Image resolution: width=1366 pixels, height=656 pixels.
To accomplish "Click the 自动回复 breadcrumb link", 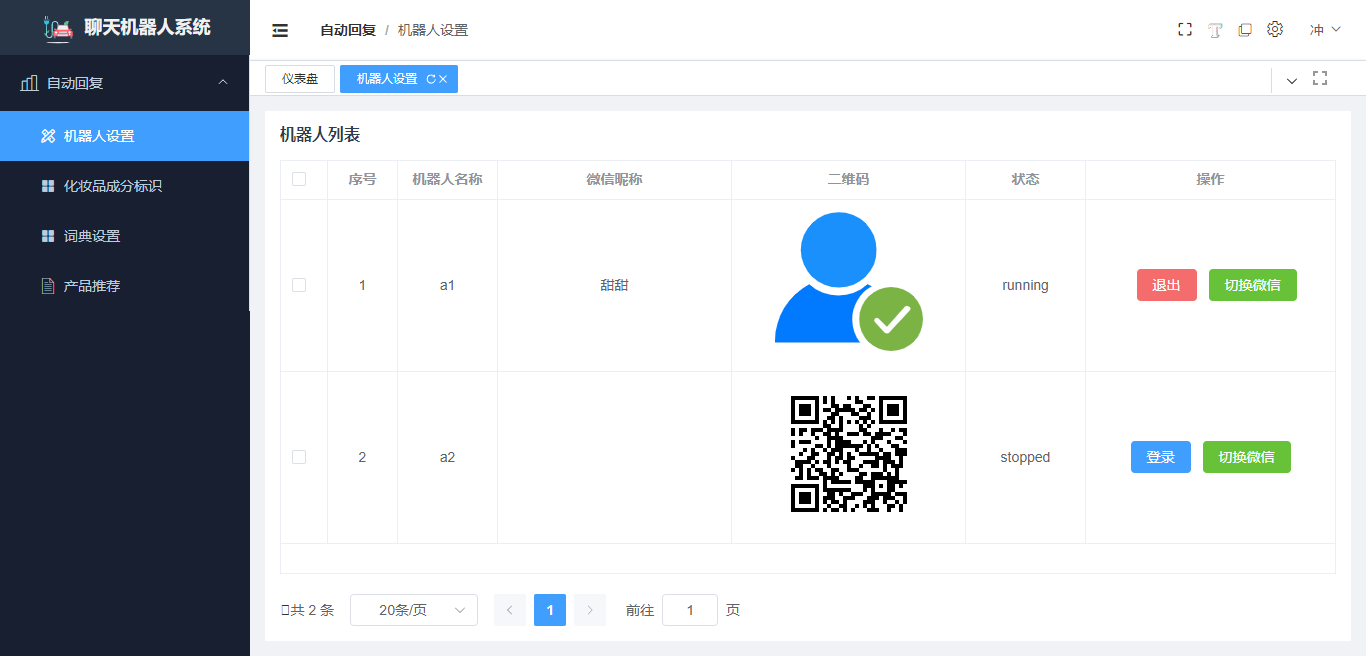I will pyautogui.click(x=348, y=30).
